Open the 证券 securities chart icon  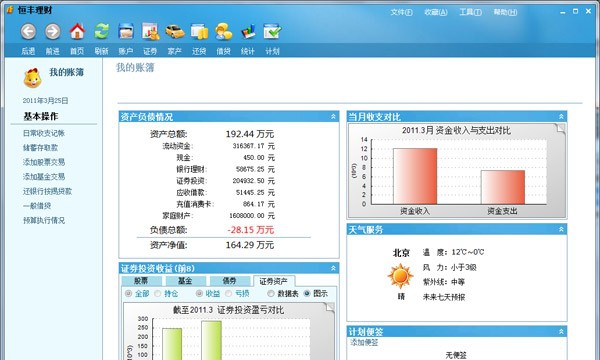click(x=150, y=31)
